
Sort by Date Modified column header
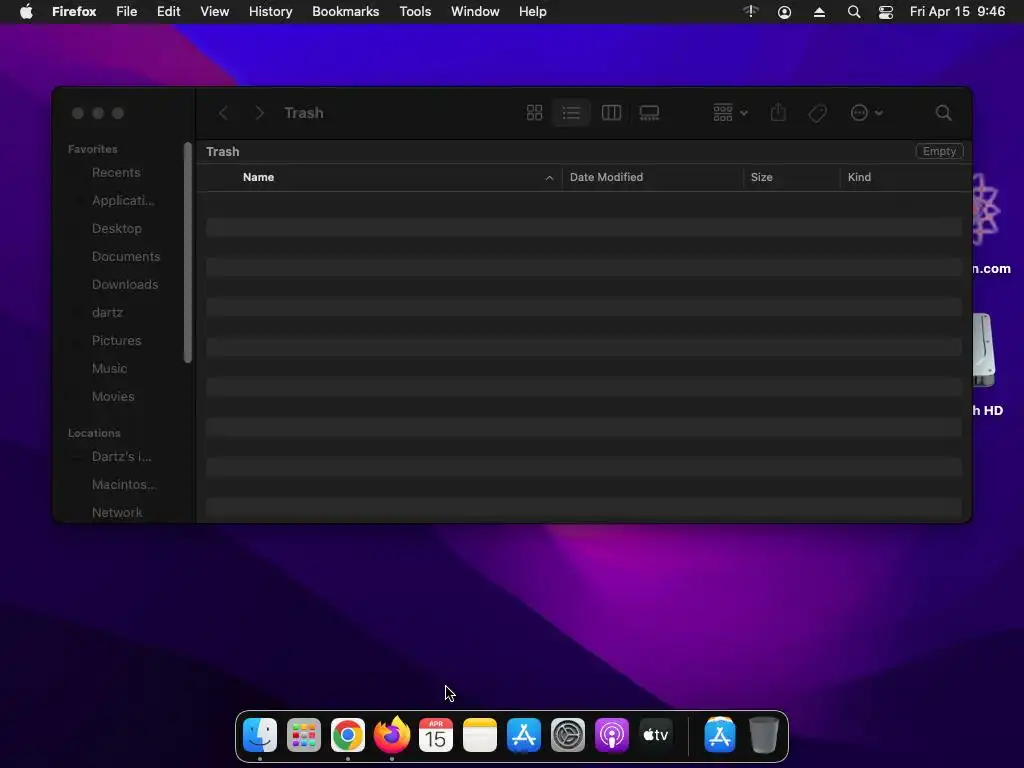[606, 177]
